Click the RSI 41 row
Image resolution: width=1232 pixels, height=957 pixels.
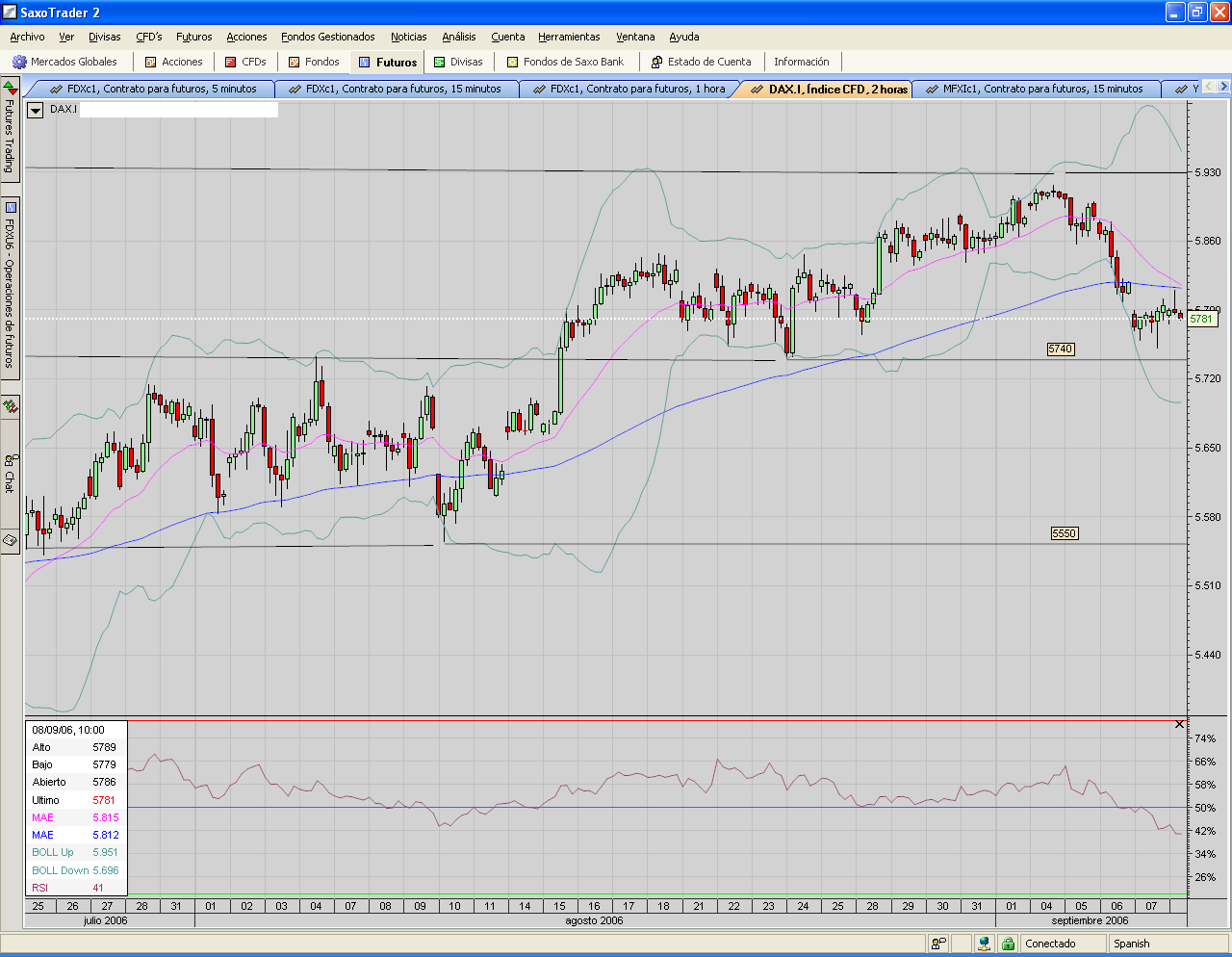[75, 888]
